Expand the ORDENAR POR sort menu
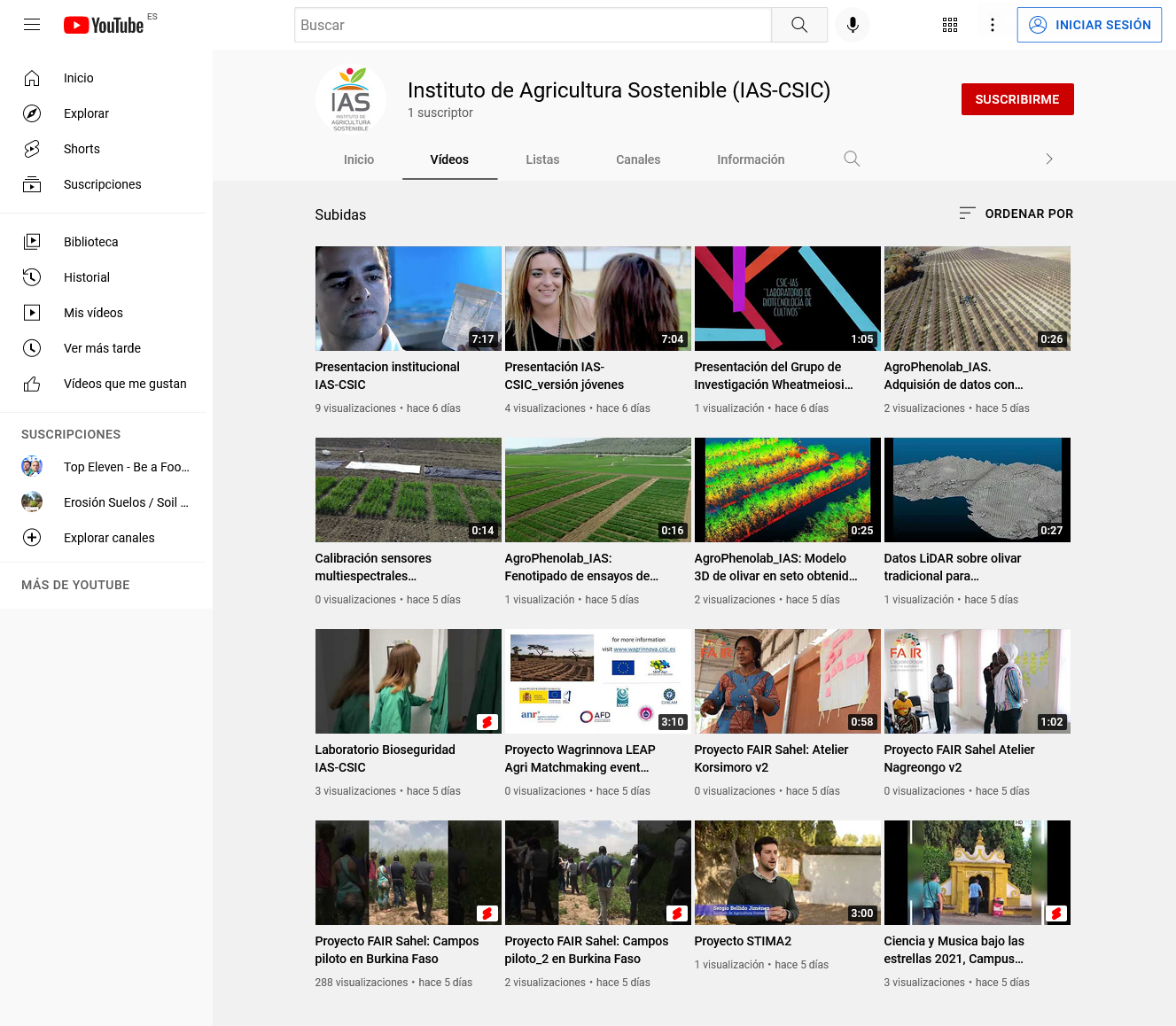1176x1026 pixels. pos(1016,214)
